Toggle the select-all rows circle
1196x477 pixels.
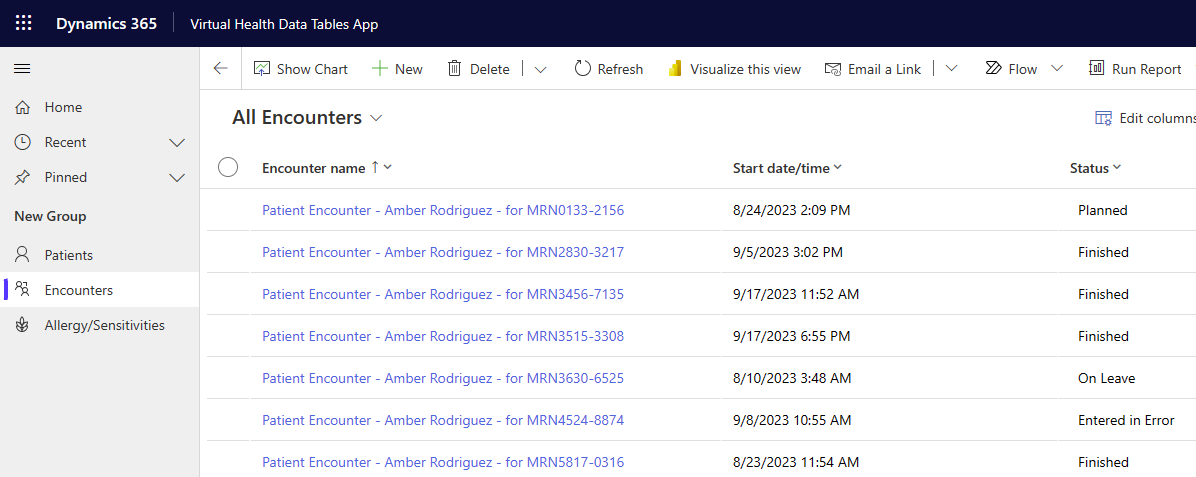click(228, 167)
